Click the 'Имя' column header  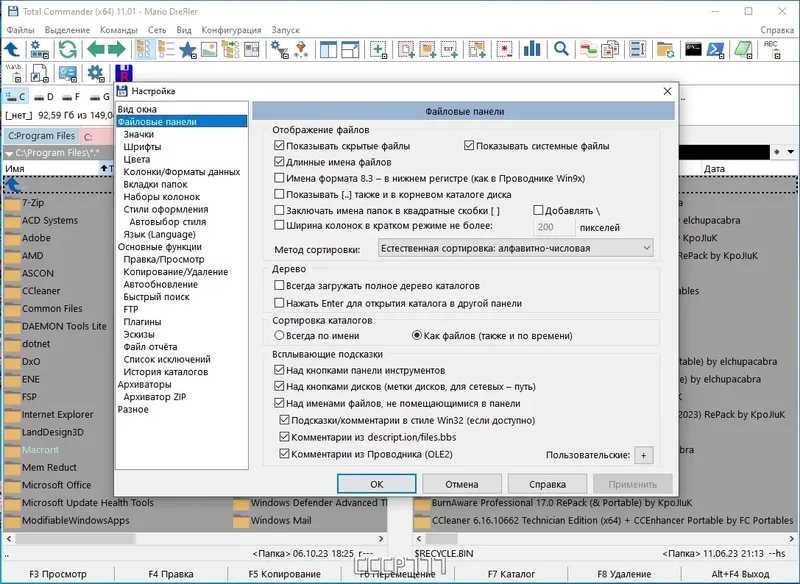[51, 168]
